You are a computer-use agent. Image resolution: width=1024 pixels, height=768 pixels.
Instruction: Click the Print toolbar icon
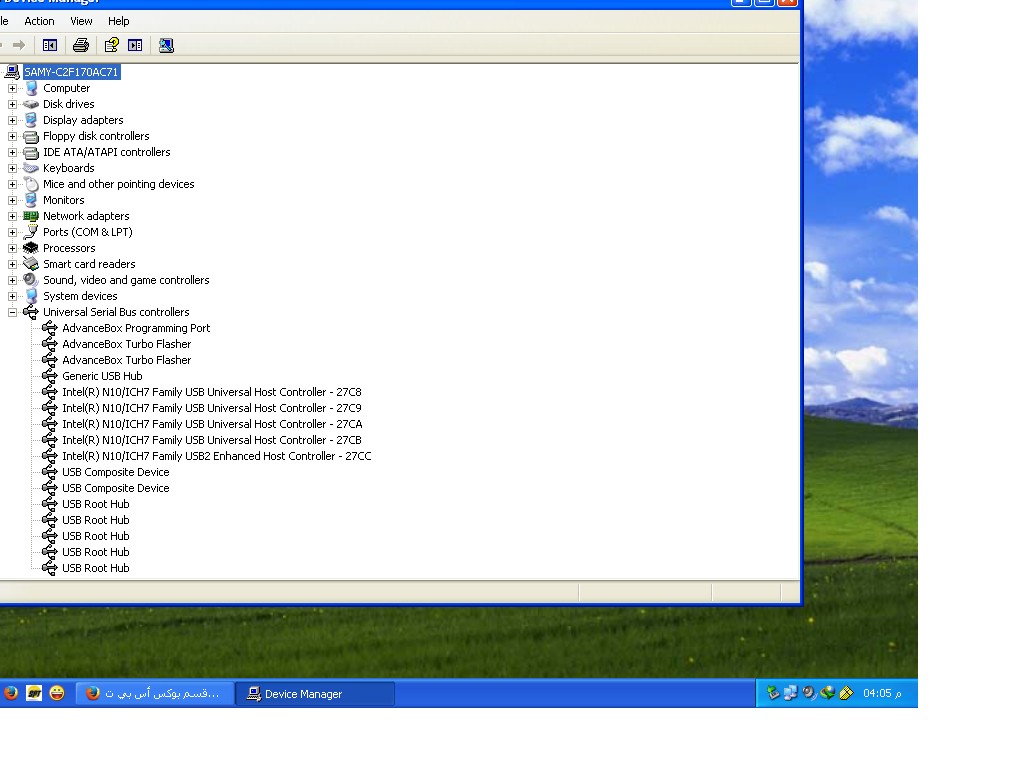[x=81, y=45]
